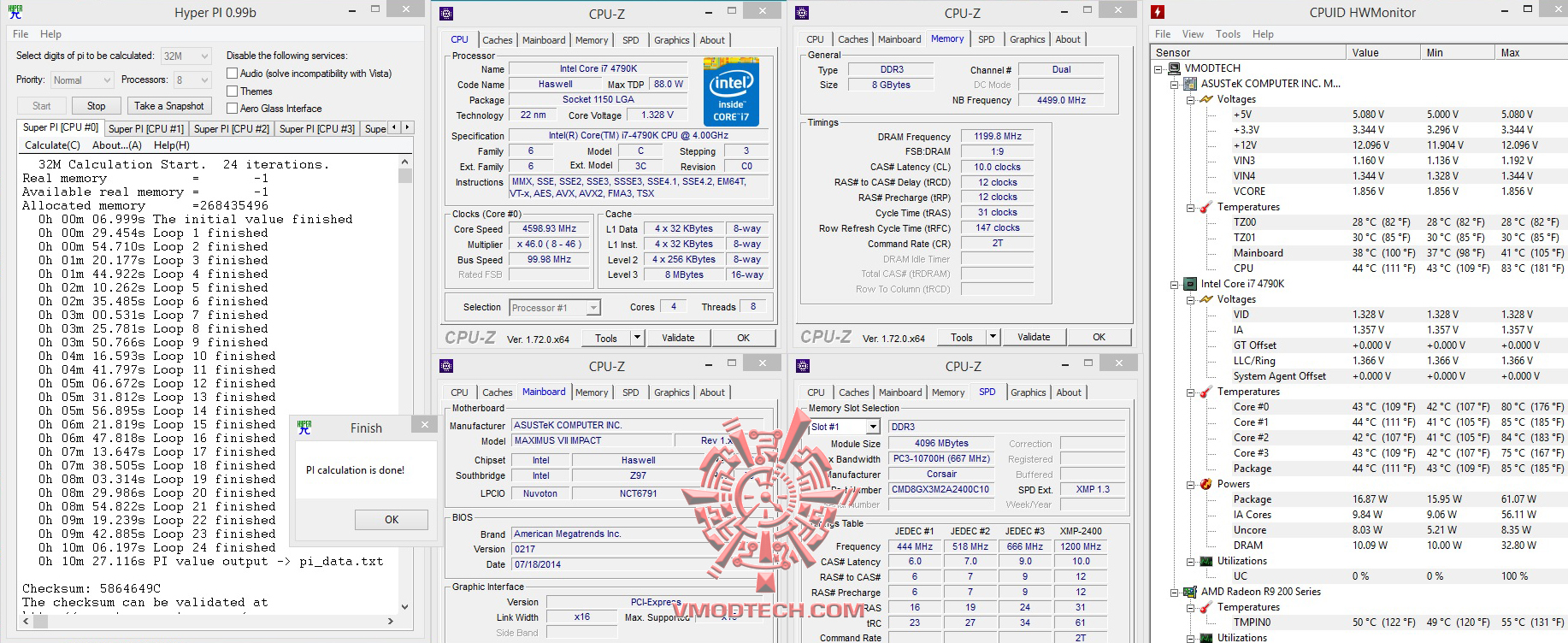Image resolution: width=1568 pixels, height=643 pixels.
Task: Tick the Themes service checkbox
Action: tap(232, 91)
